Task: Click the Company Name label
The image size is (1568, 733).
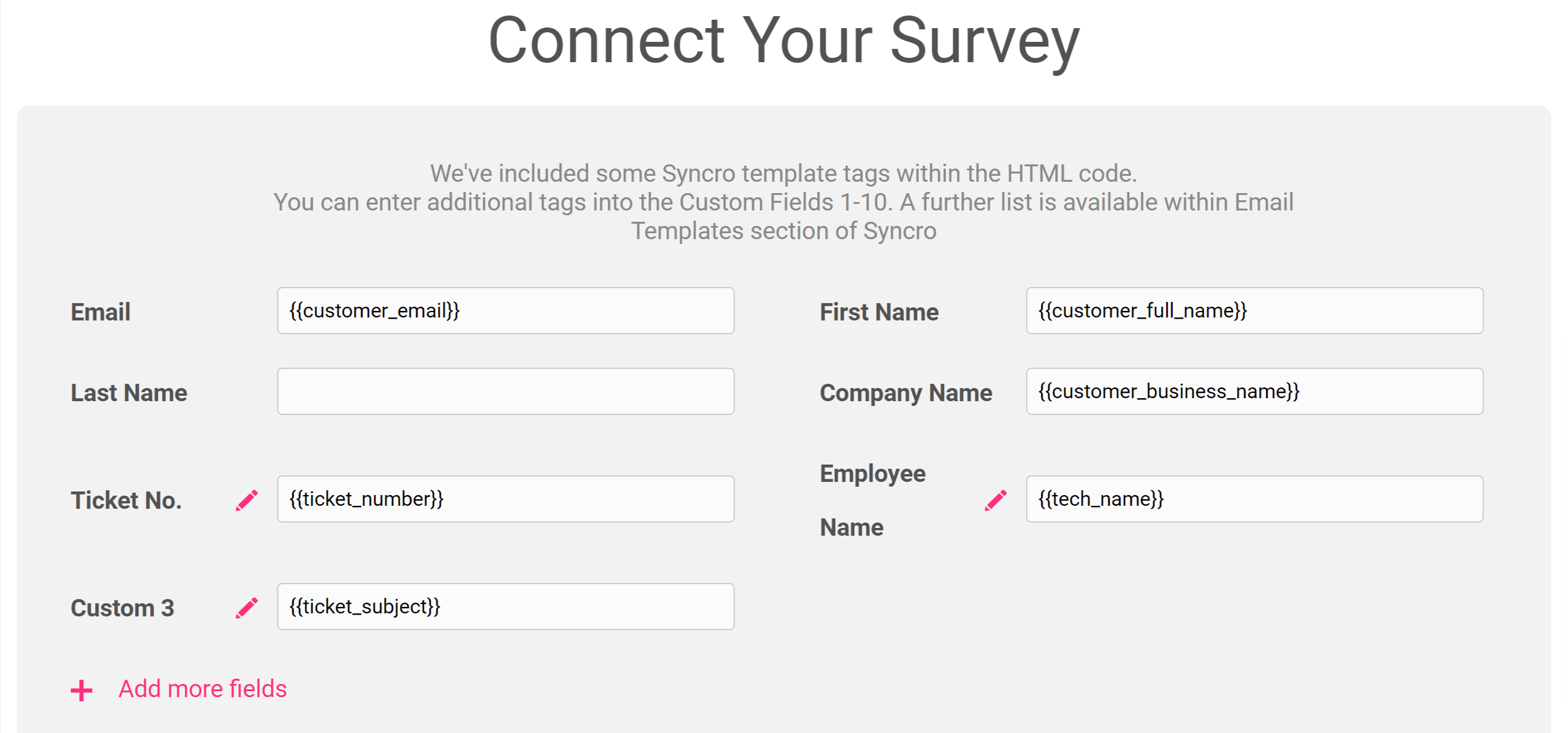Action: 905,393
